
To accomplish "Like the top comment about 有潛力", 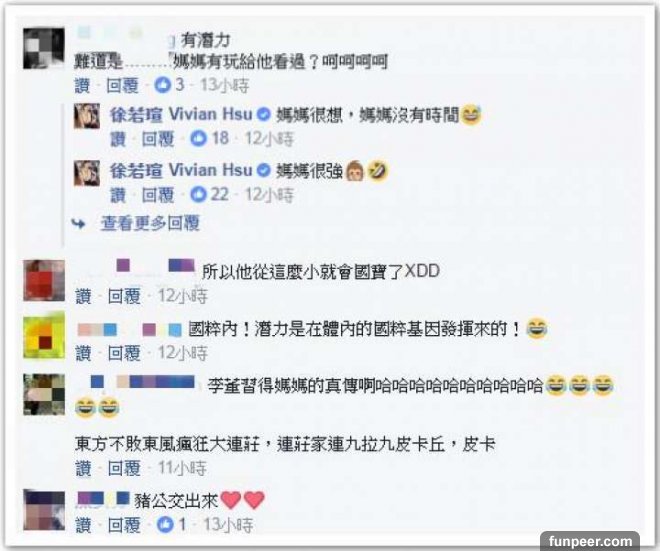I will [x=82, y=85].
